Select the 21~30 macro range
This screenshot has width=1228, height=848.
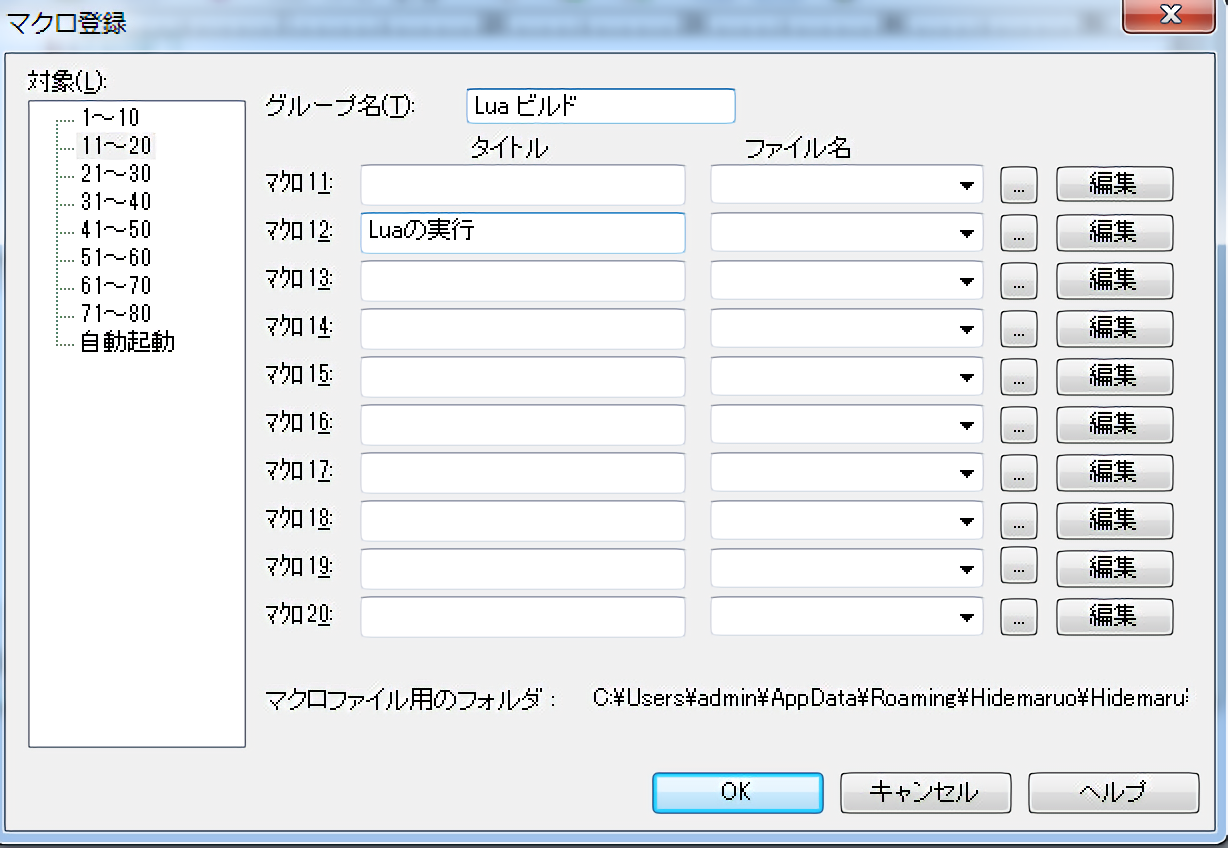[x=116, y=174]
